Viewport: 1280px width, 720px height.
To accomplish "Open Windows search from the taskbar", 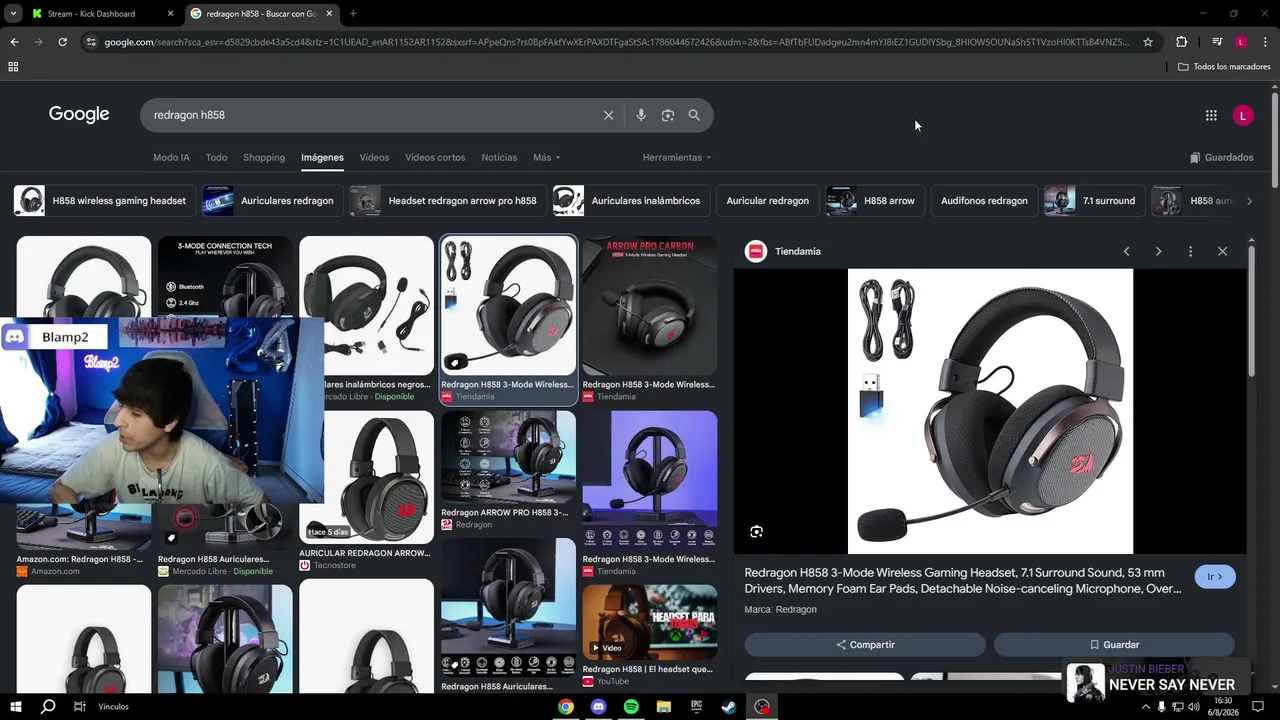I will point(48,707).
